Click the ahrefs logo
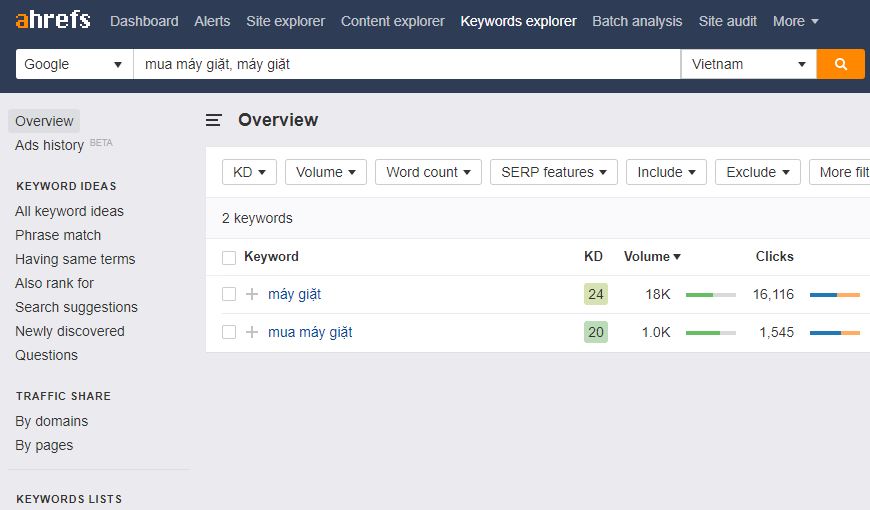Screen dimensions: 870x510 coord(53,20)
